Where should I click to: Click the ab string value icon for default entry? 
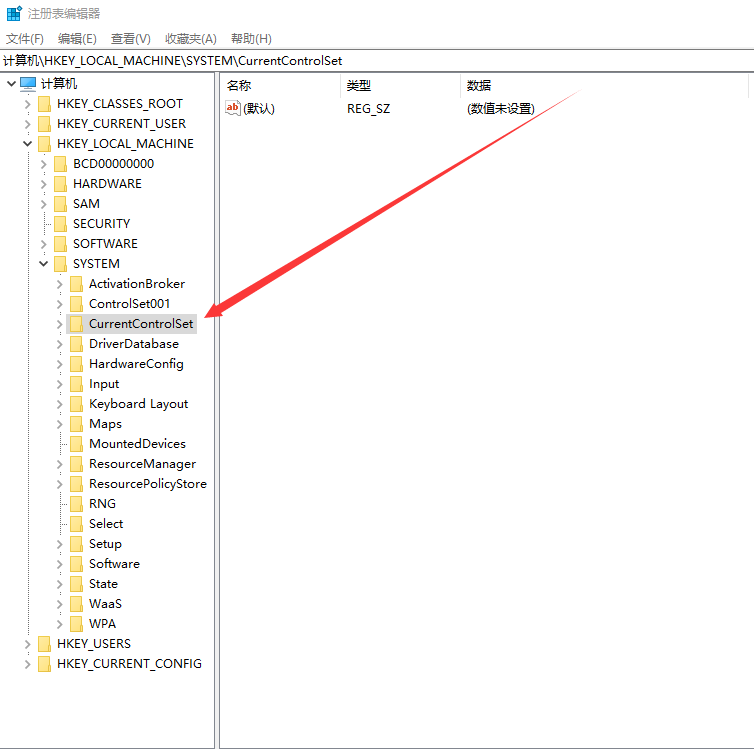(233, 108)
